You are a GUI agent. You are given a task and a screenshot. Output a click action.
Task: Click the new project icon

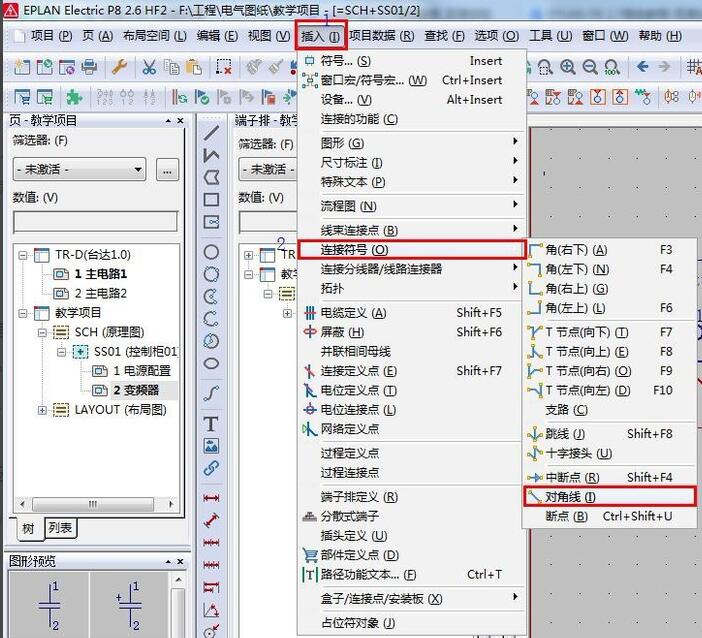coord(22,67)
